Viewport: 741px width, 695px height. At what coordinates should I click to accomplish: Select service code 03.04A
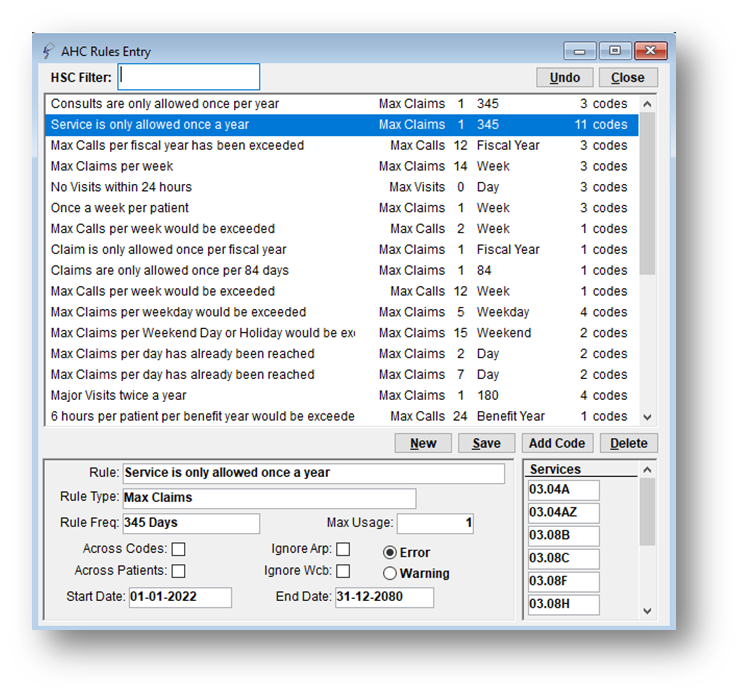click(564, 490)
